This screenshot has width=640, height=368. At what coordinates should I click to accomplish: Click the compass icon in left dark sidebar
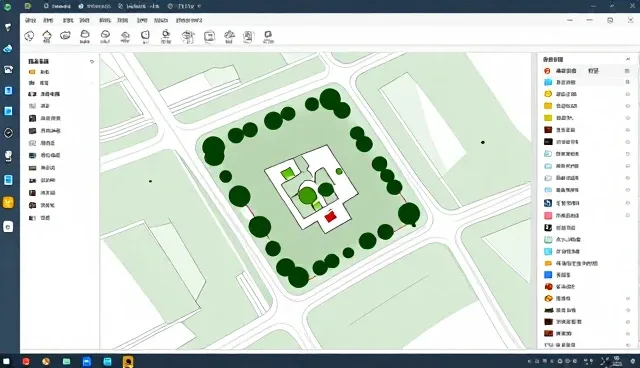coord(8,133)
